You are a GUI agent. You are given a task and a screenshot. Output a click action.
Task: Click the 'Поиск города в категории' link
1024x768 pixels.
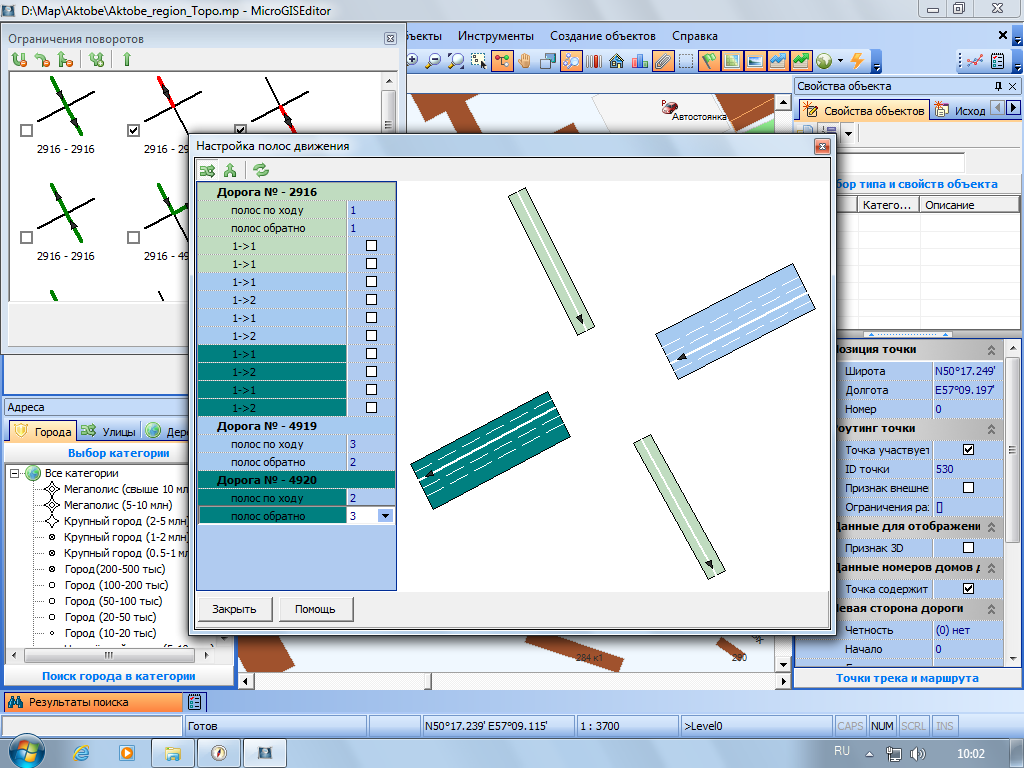point(118,676)
